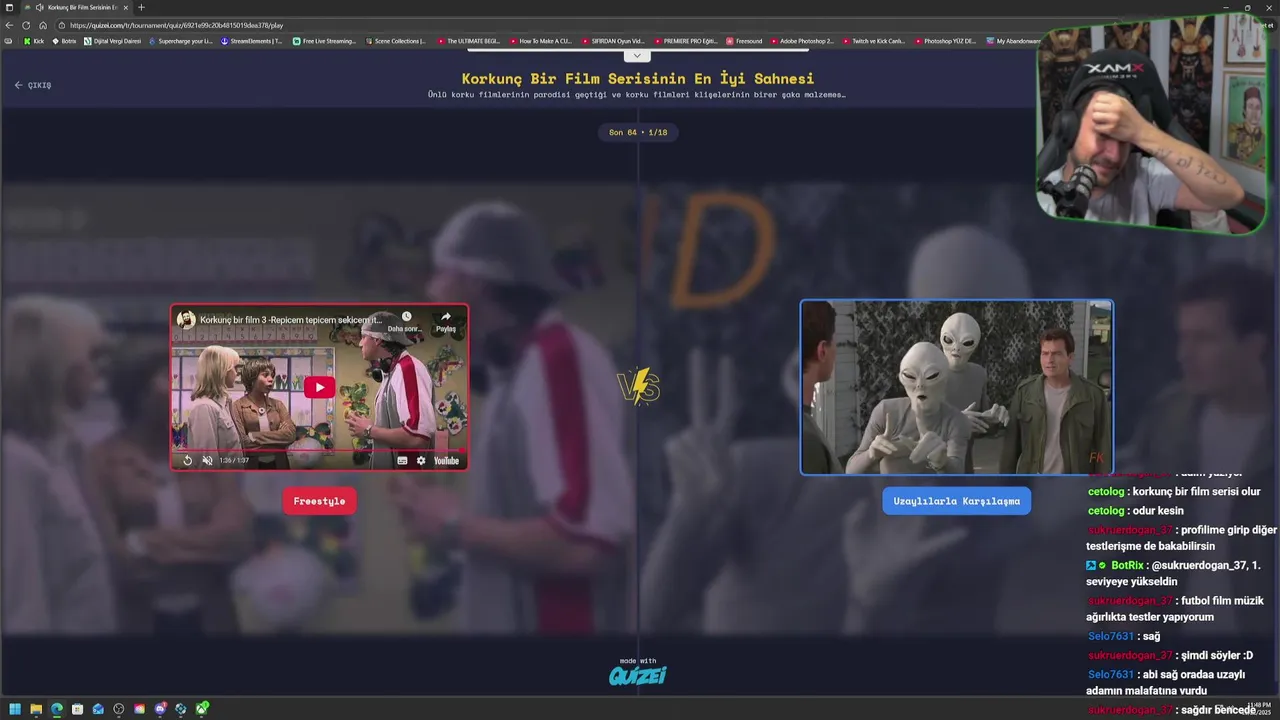This screenshot has height=720, width=1280.
Task: Open Microsoft Store from the taskbar
Action: 77,709
